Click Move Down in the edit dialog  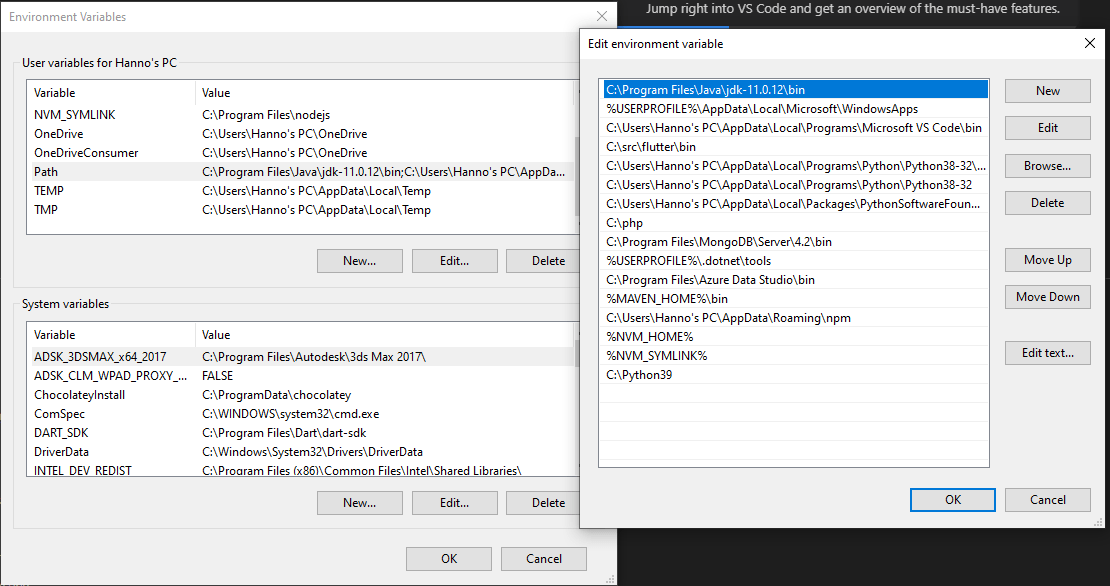(1047, 296)
